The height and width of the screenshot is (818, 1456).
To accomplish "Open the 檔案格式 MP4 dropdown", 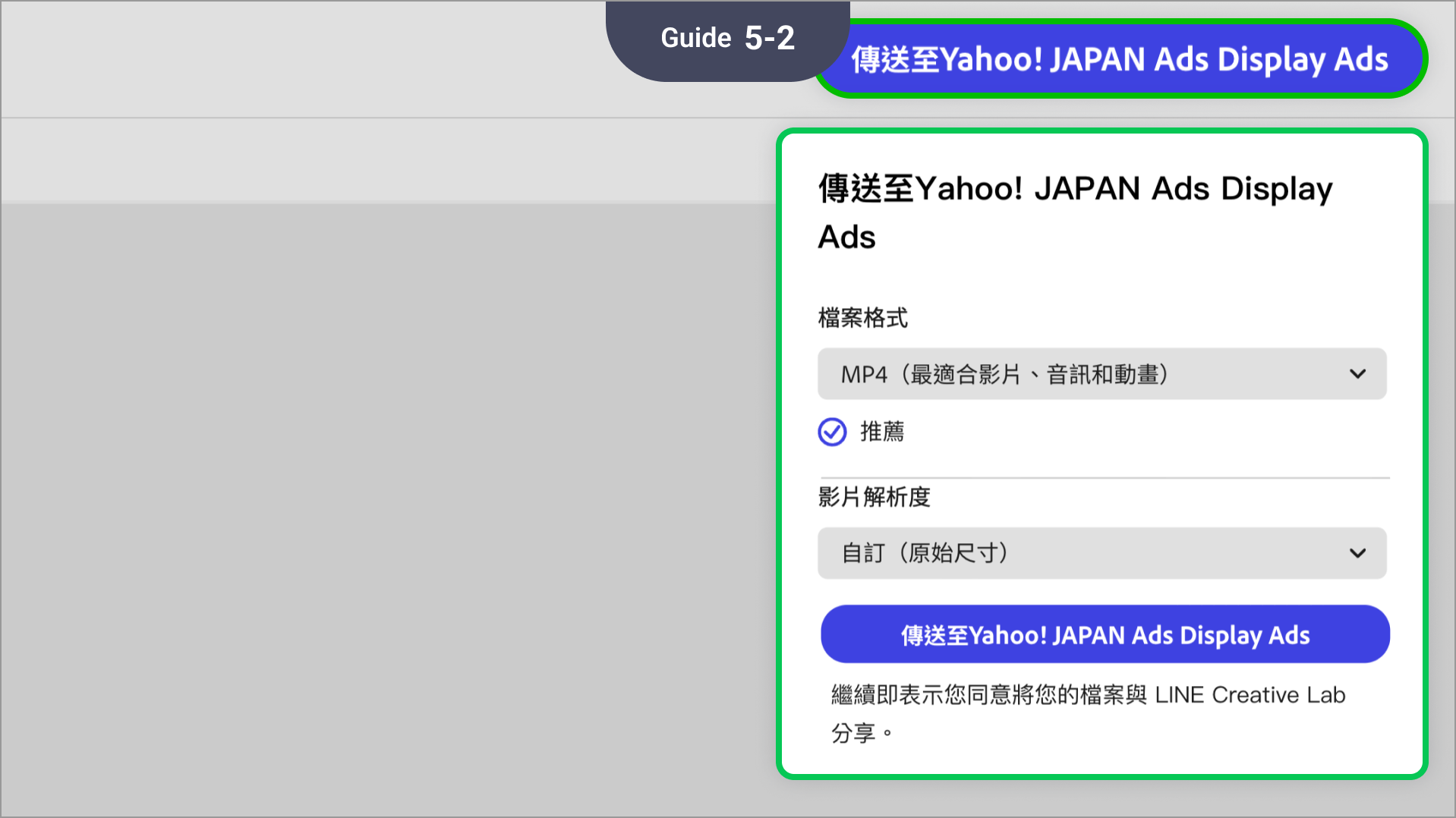I will click(1101, 373).
